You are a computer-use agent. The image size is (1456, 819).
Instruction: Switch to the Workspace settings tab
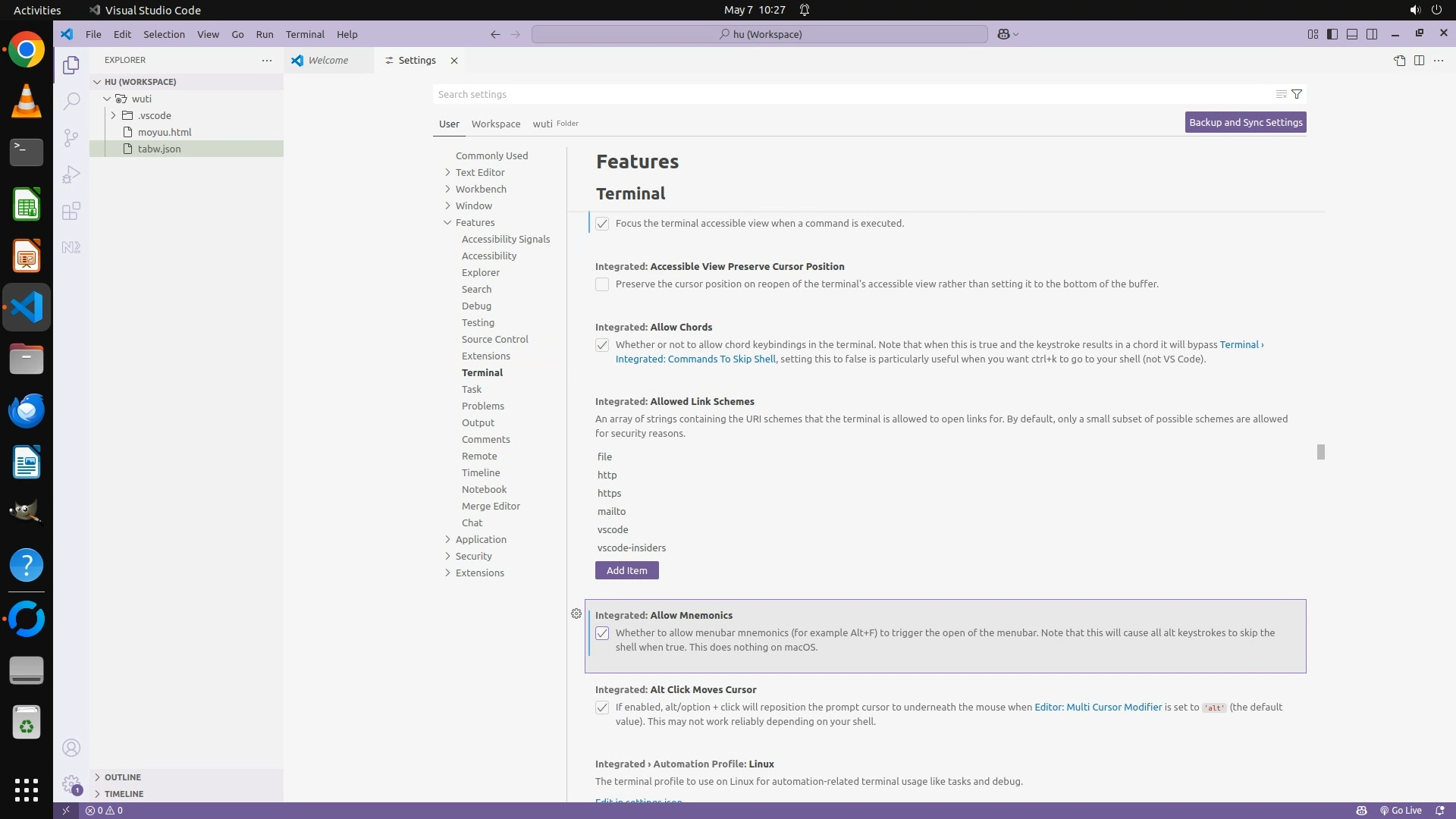[495, 124]
